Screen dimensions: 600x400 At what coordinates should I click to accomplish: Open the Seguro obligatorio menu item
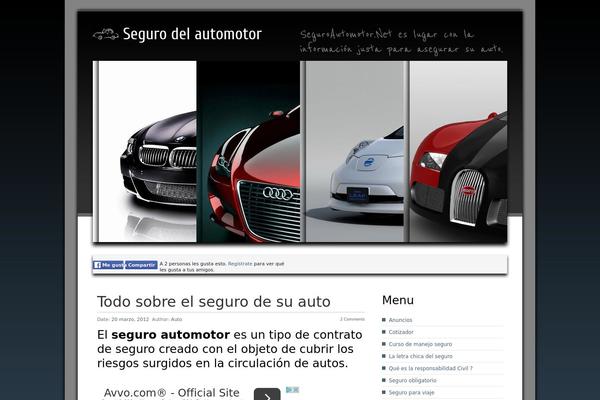click(412, 380)
